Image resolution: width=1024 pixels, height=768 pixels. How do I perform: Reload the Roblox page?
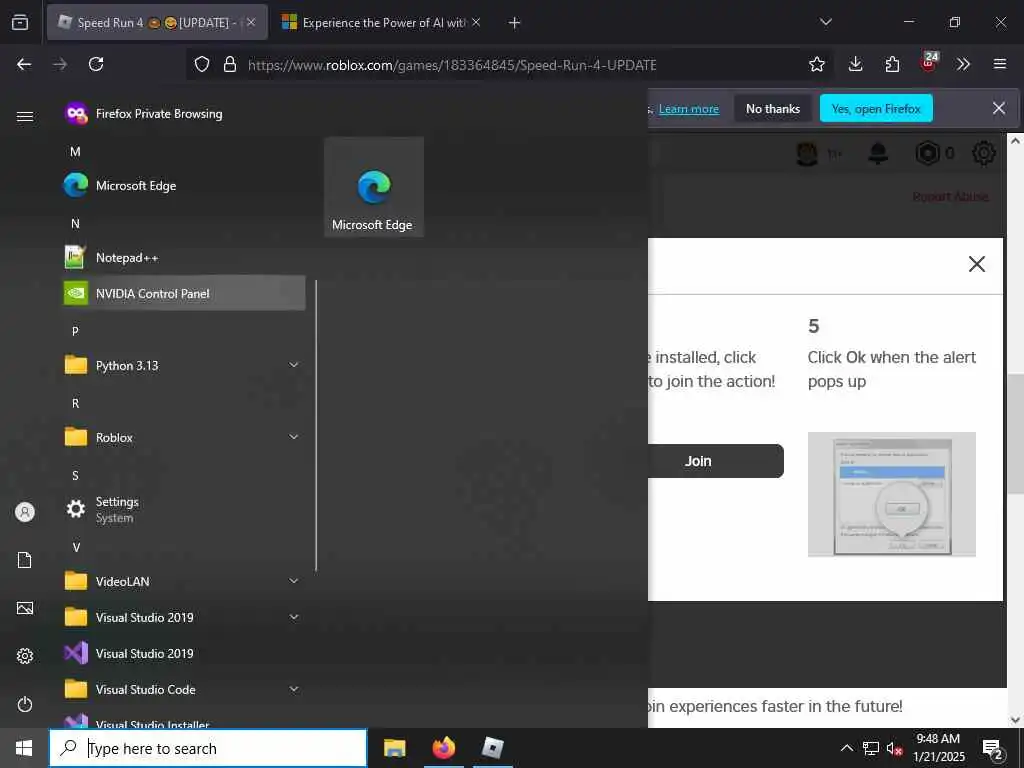pyautogui.click(x=96, y=64)
